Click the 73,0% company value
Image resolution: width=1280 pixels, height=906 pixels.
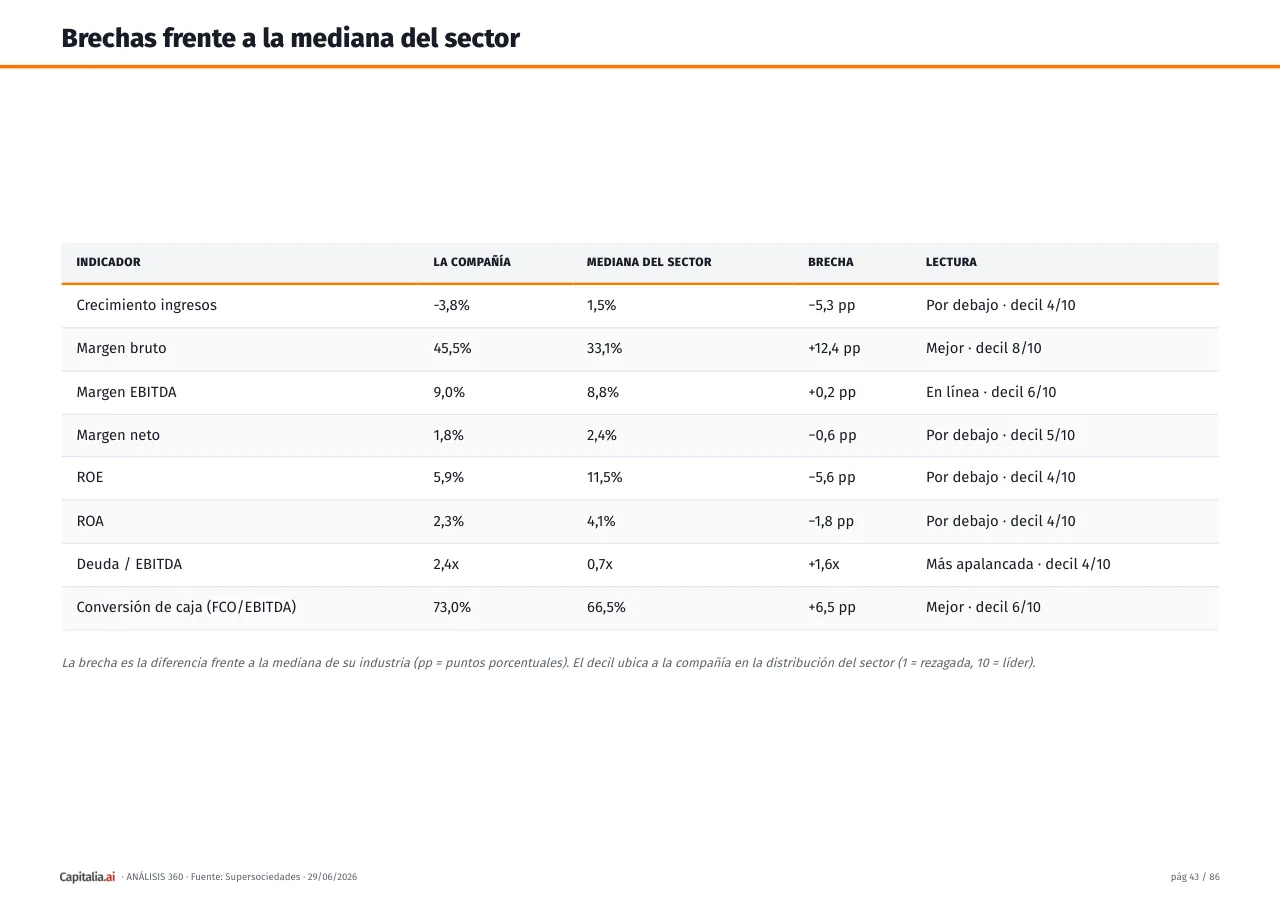coord(452,607)
